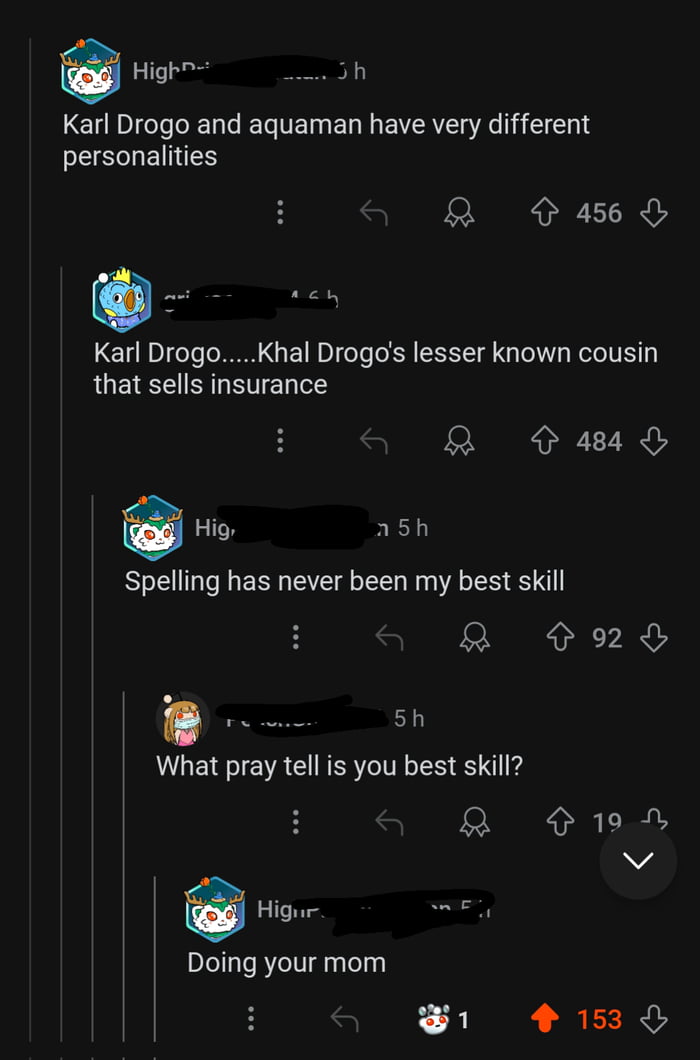Collapse thread via the "What pray tell" comment text
The width and height of the screenshot is (700, 1060).
coord(340,766)
